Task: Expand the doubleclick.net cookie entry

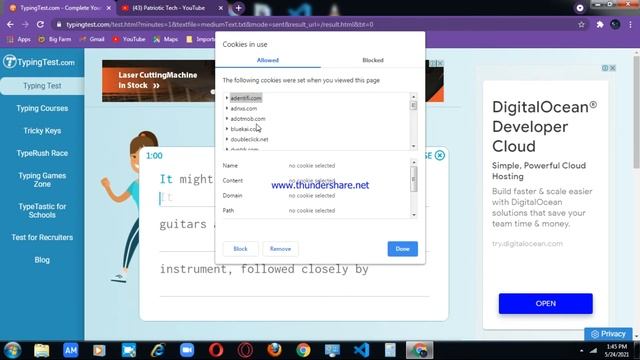Action: click(x=227, y=139)
